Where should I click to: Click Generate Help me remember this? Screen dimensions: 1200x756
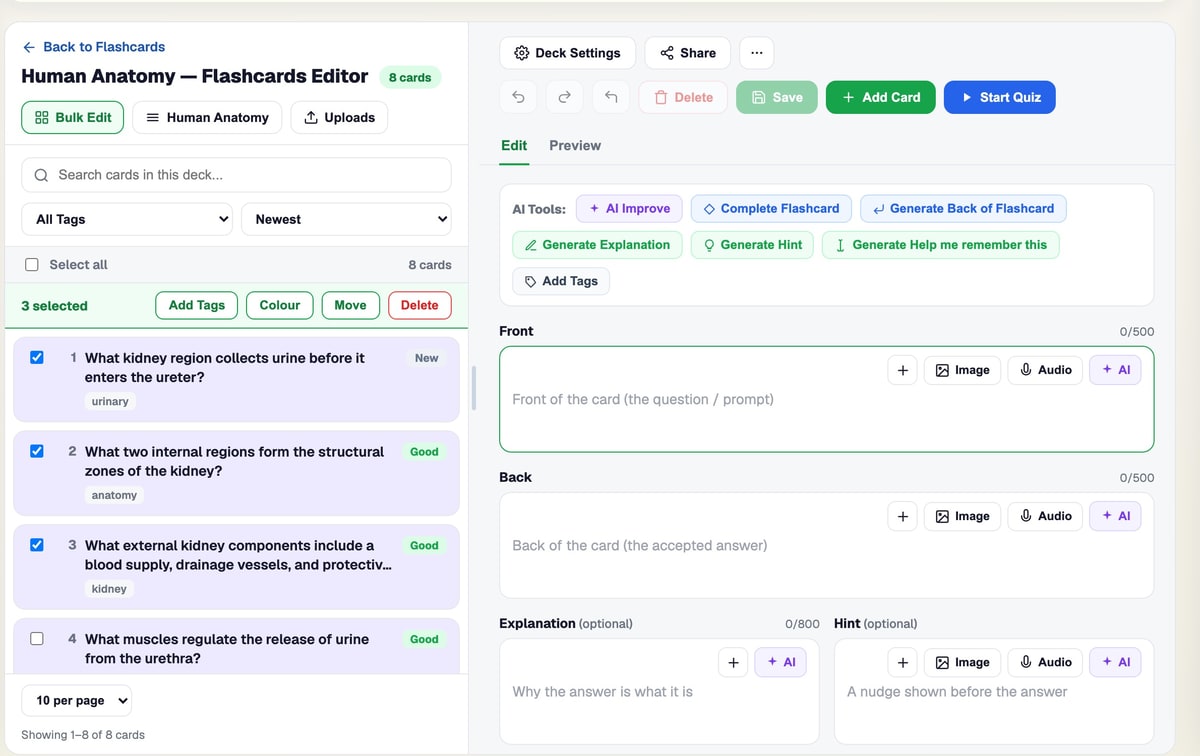pyautogui.click(x=941, y=245)
